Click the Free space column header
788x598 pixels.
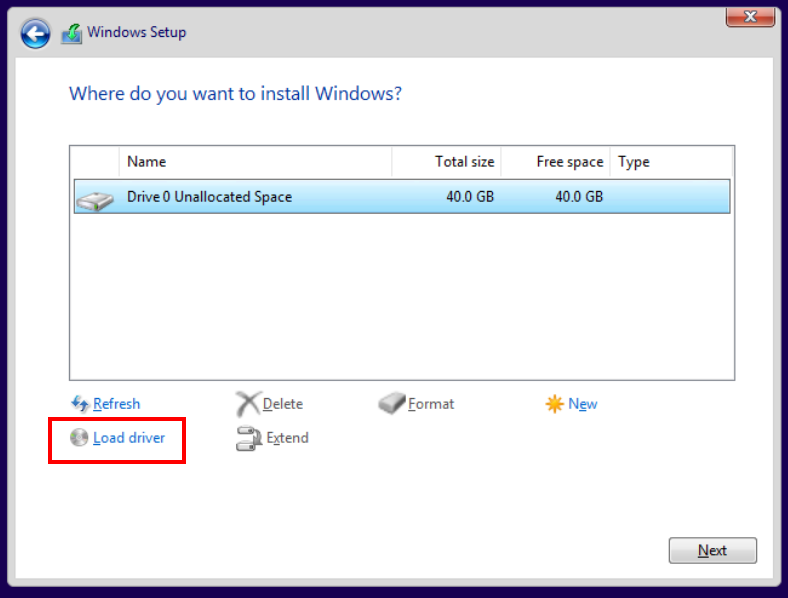[x=555, y=162]
